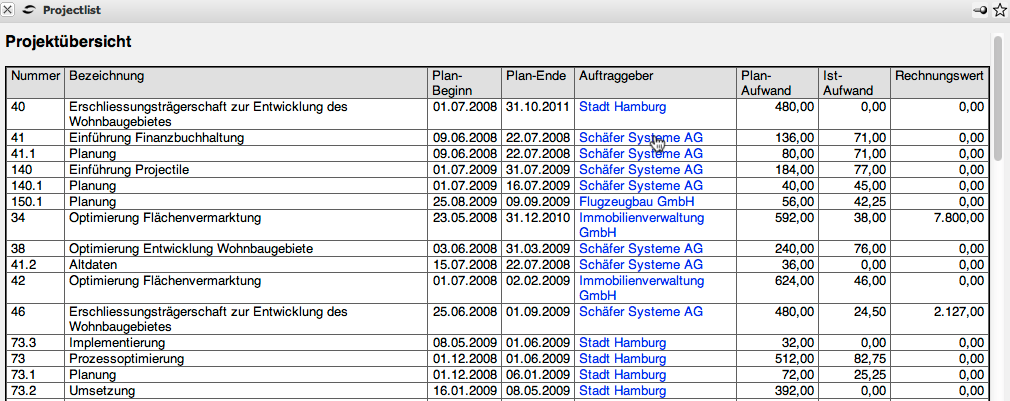Image resolution: width=1010 pixels, height=401 pixels.
Task: Click the Nummer column header
Action: tap(36, 76)
